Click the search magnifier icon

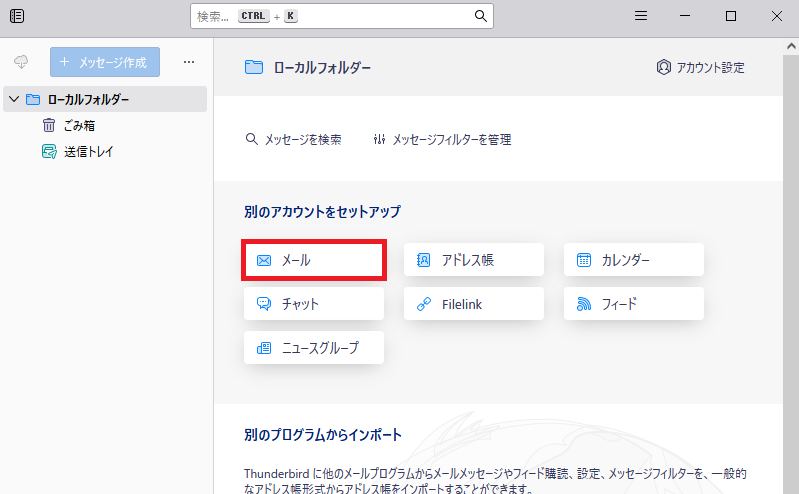click(x=480, y=16)
